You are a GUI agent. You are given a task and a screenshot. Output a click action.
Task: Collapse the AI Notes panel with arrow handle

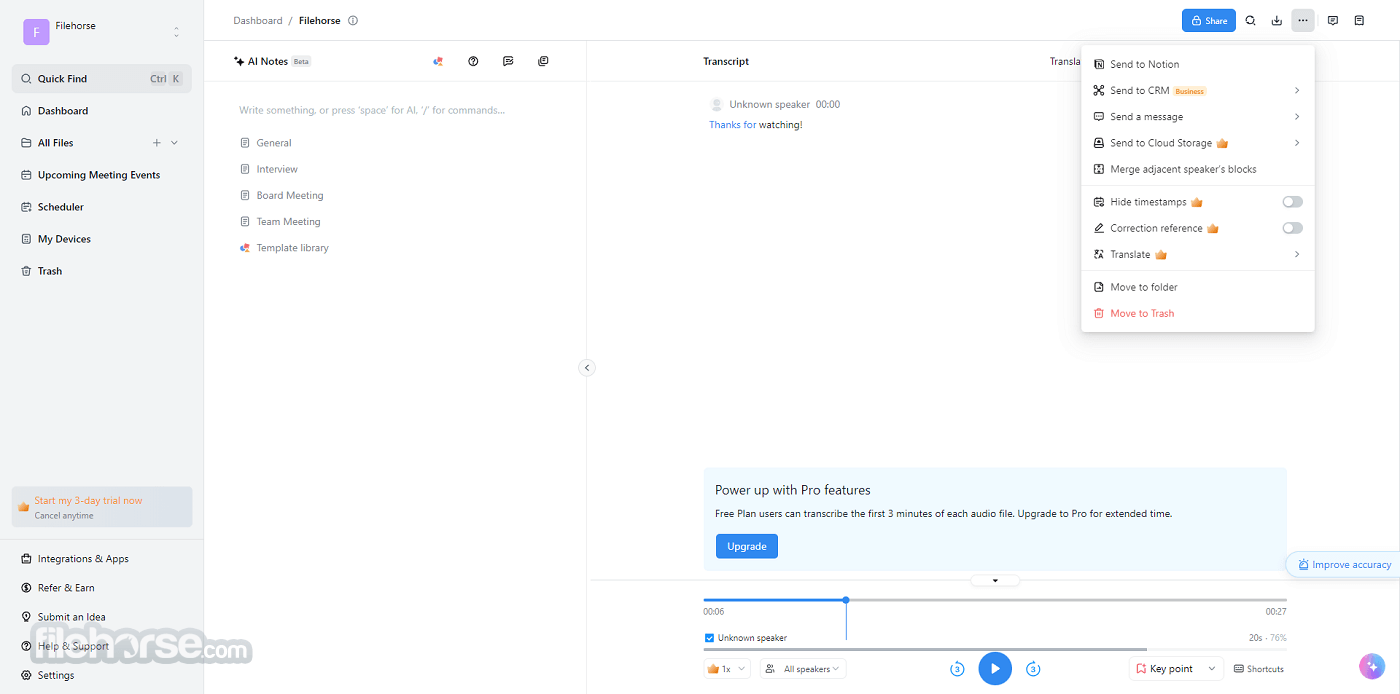pyautogui.click(x=587, y=367)
